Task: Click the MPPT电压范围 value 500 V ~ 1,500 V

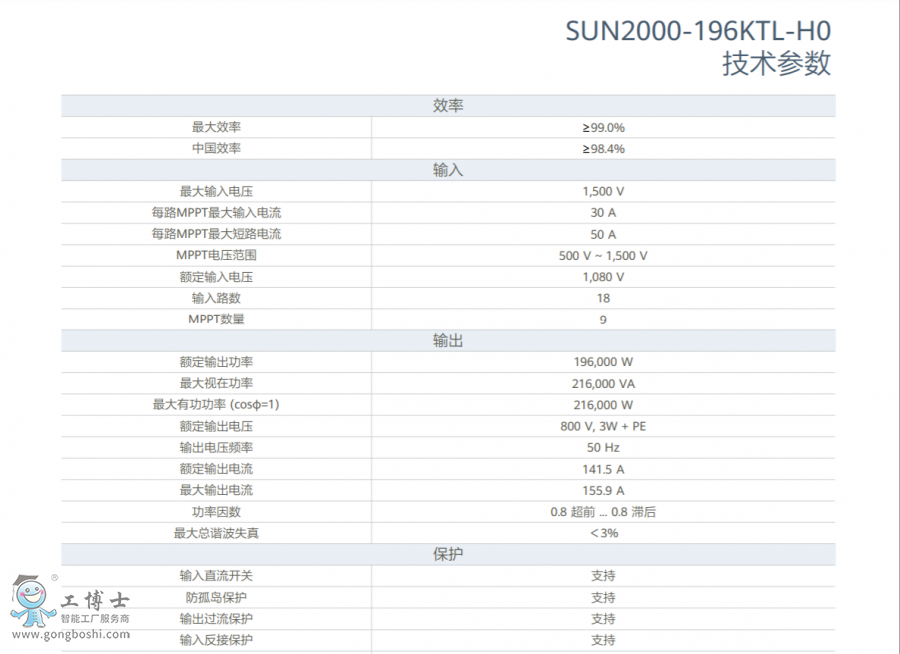Action: tap(603, 255)
